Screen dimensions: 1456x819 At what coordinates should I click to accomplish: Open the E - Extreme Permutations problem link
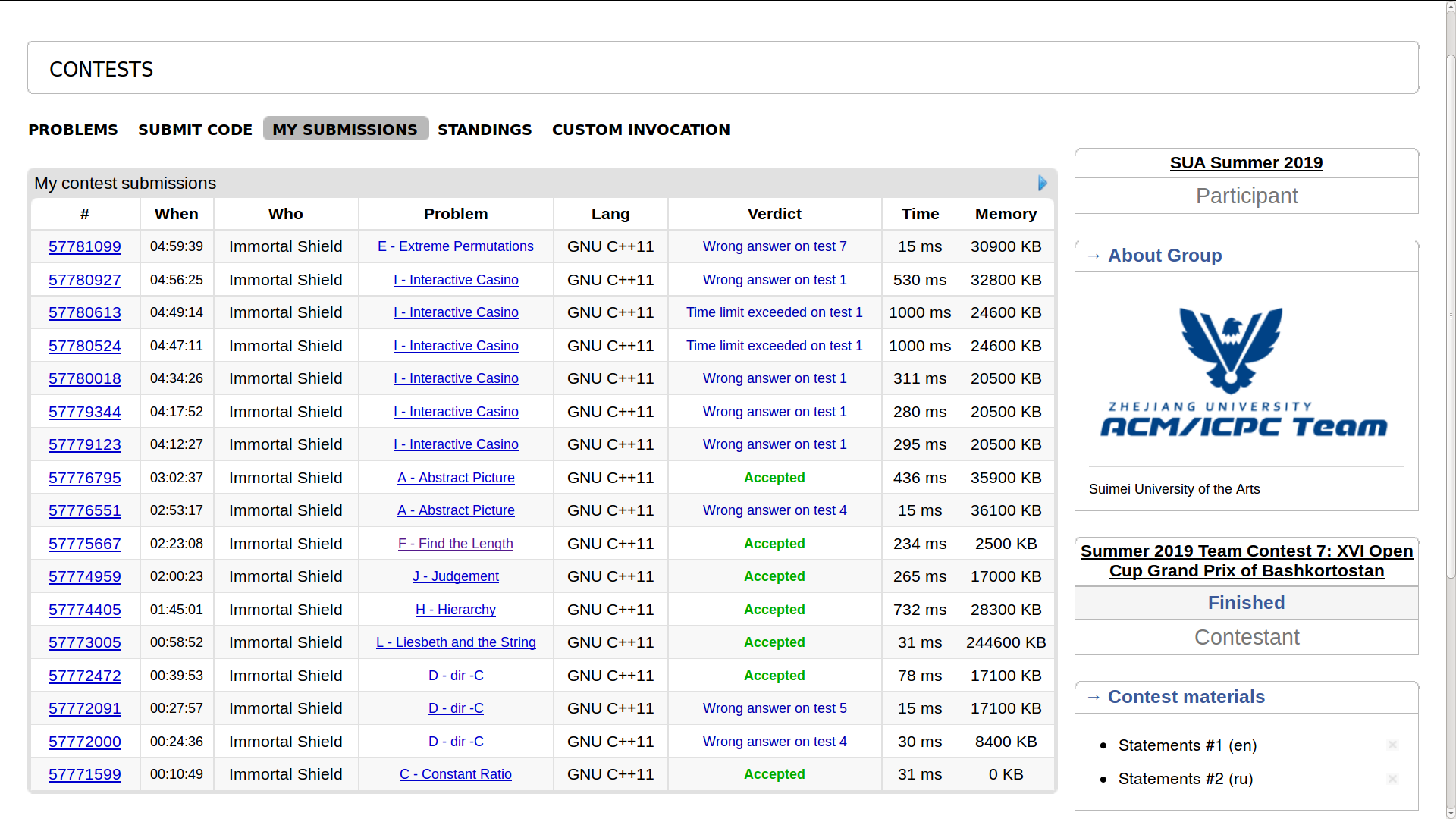pyautogui.click(x=455, y=247)
